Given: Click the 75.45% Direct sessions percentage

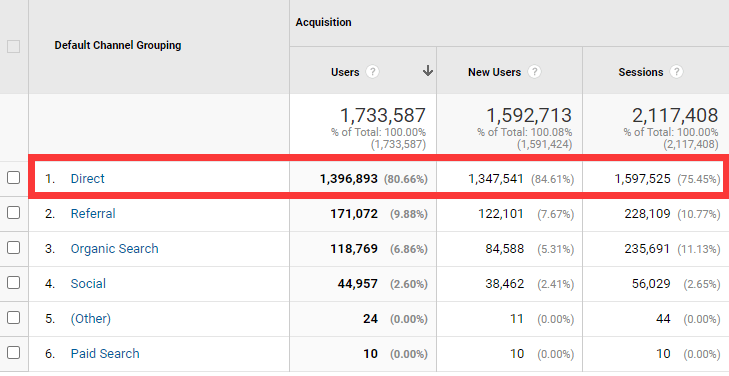Looking at the screenshot, I should tap(699, 179).
